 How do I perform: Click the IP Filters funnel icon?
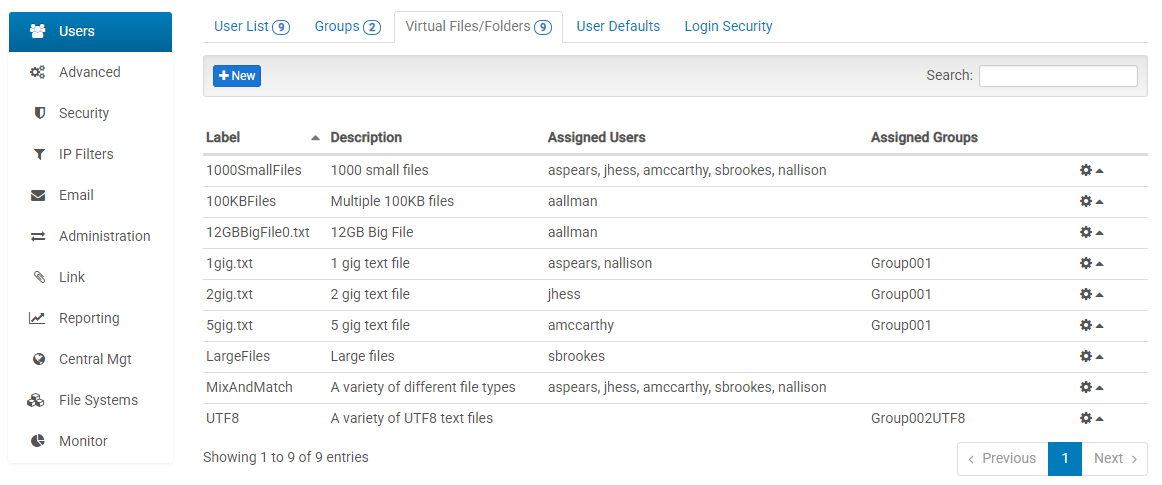tap(39, 154)
